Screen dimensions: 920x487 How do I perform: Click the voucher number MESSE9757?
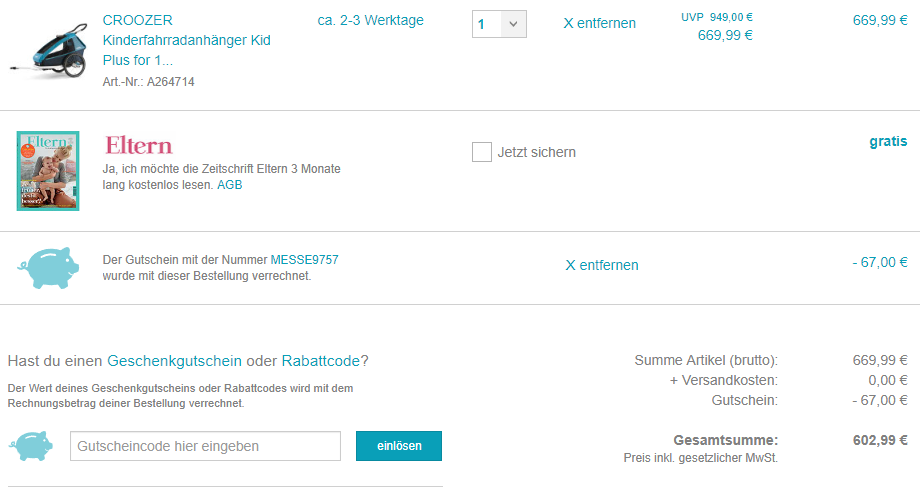tap(304, 260)
